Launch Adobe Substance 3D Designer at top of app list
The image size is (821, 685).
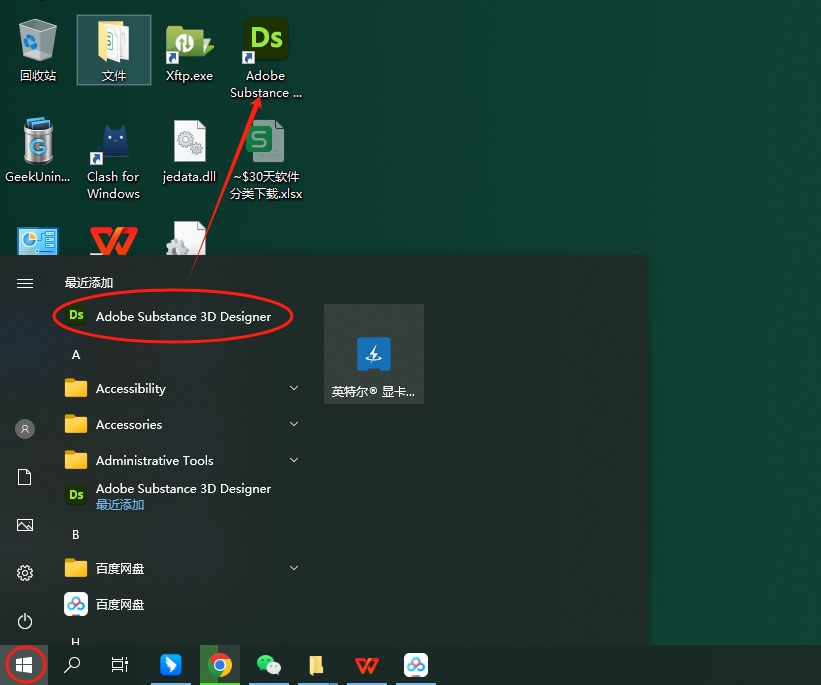tap(183, 316)
